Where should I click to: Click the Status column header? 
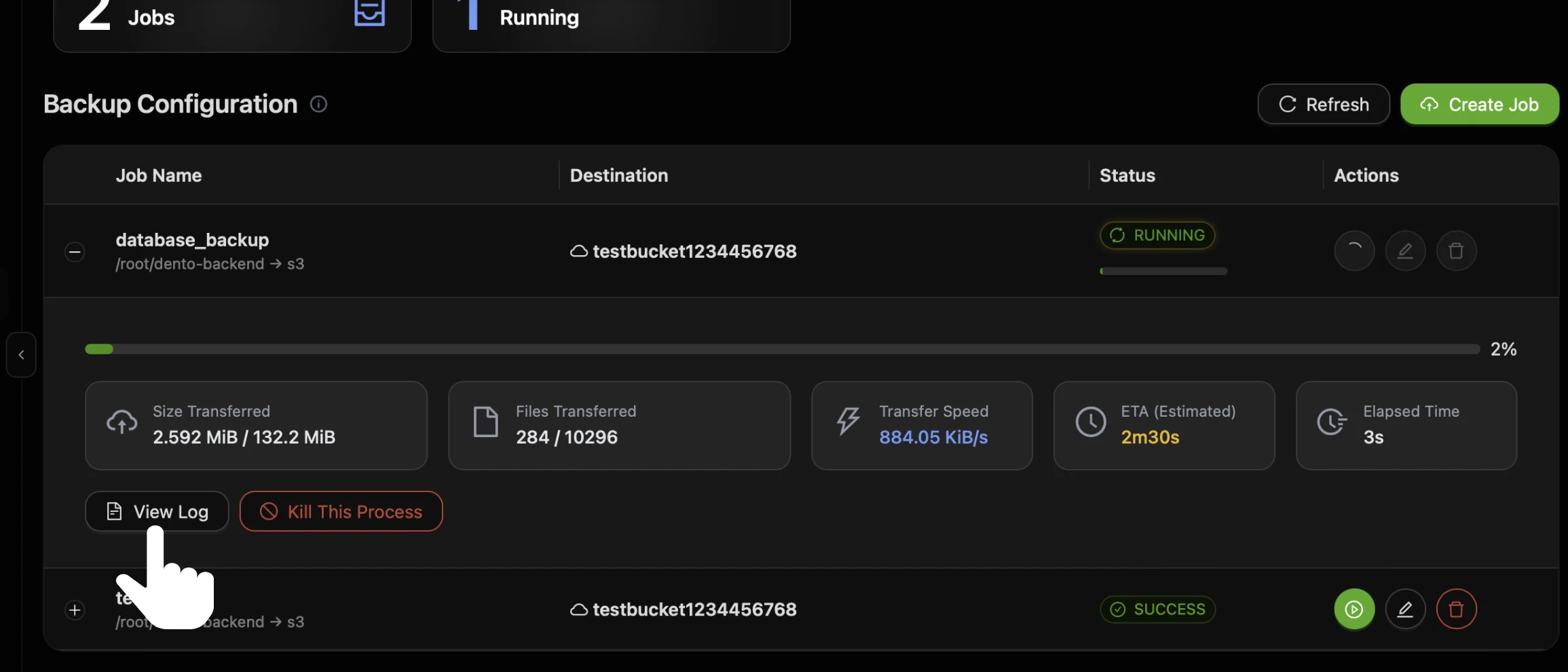(1127, 175)
